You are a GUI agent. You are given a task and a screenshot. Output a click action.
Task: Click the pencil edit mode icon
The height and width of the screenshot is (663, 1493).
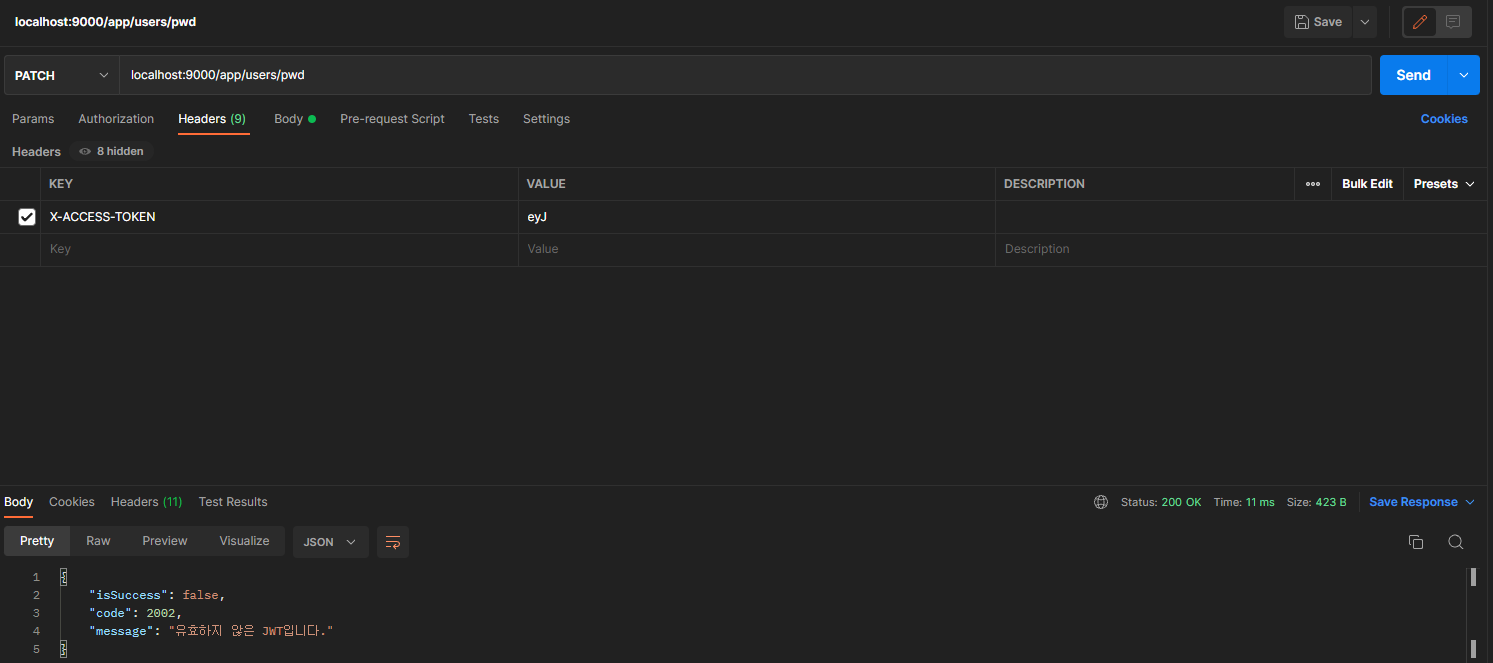pyautogui.click(x=1419, y=22)
